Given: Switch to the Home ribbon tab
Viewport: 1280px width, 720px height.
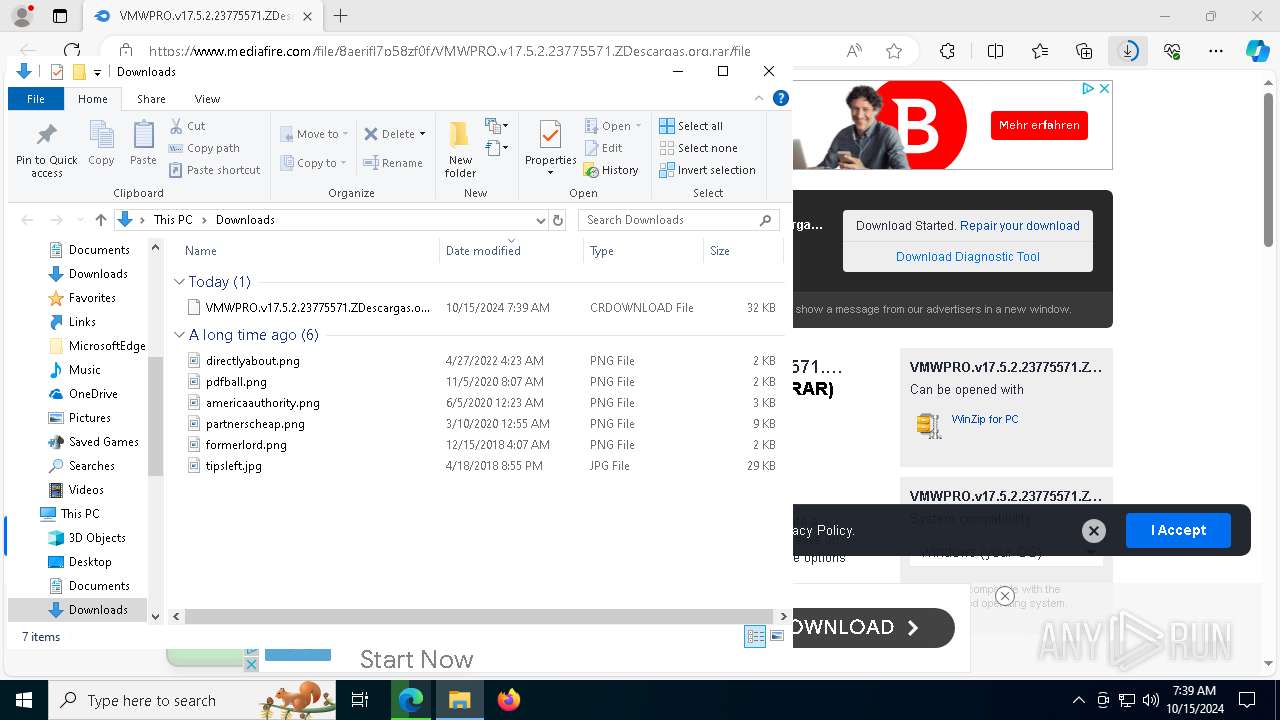Looking at the screenshot, I should tap(93, 99).
